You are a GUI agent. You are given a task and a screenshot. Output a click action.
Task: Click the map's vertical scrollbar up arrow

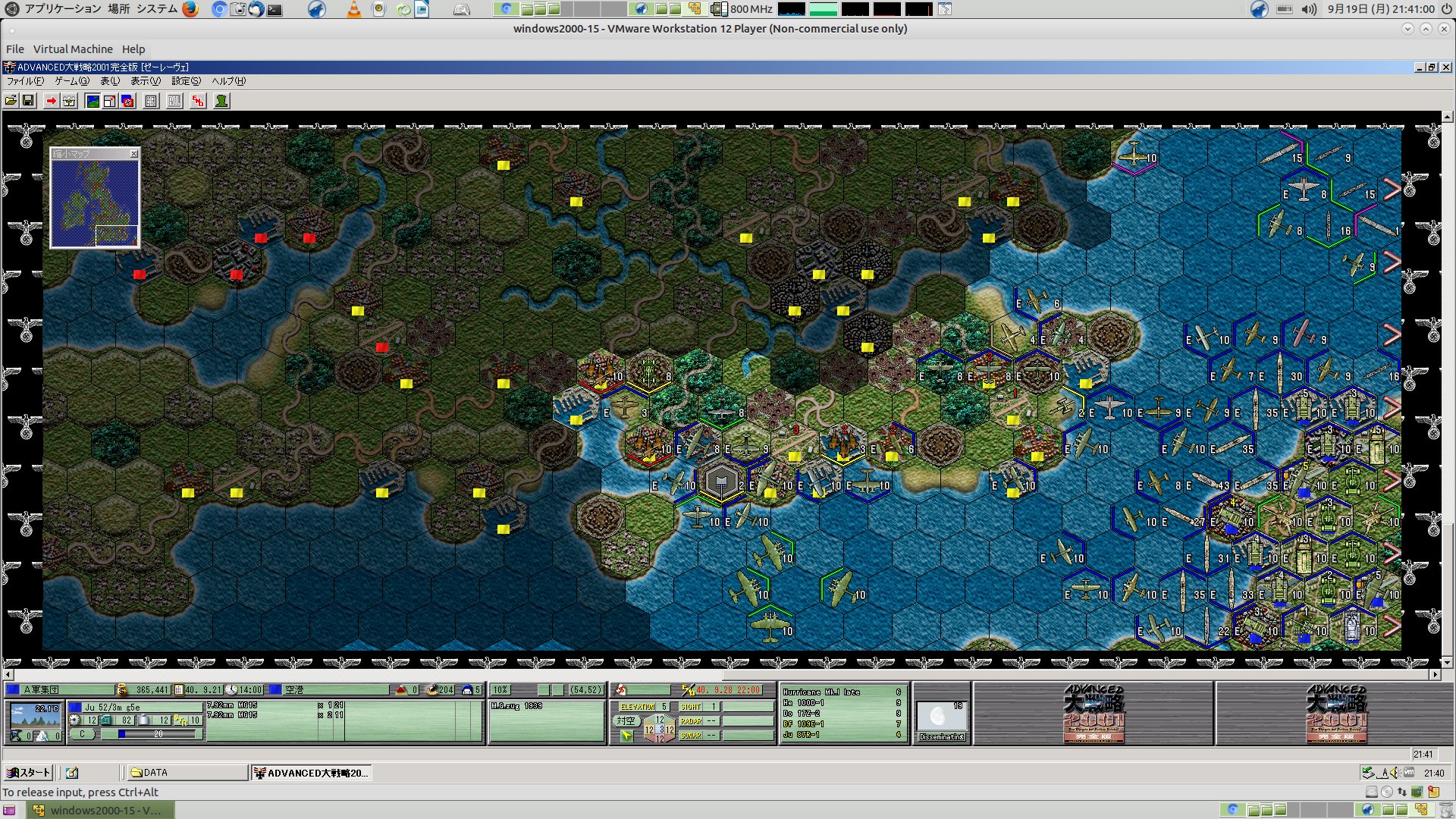[1448, 118]
